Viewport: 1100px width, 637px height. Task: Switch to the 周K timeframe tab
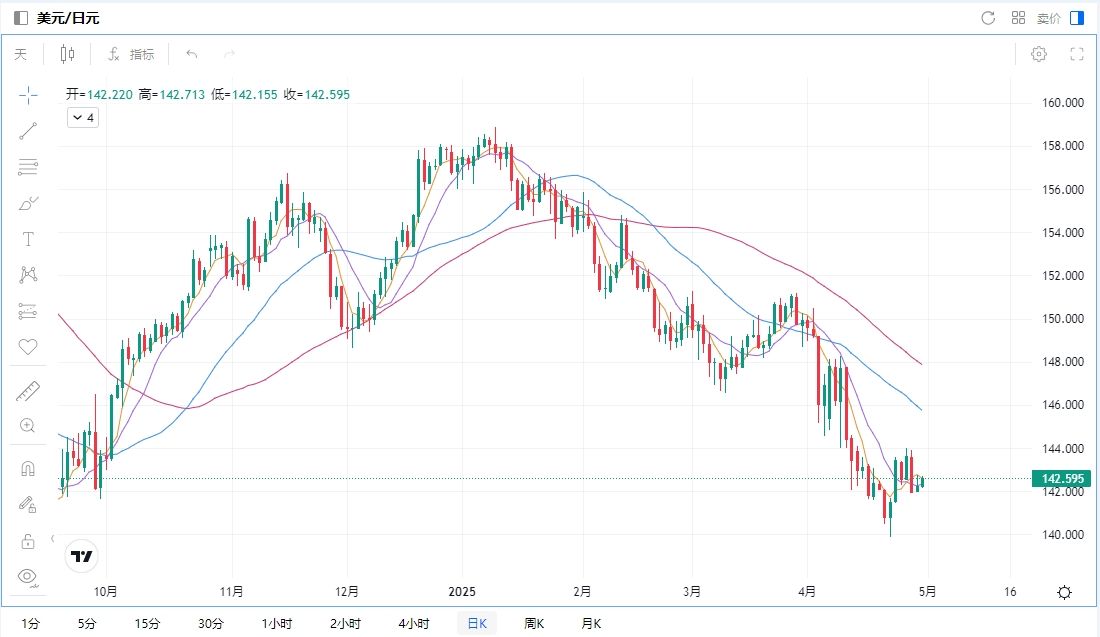click(534, 624)
